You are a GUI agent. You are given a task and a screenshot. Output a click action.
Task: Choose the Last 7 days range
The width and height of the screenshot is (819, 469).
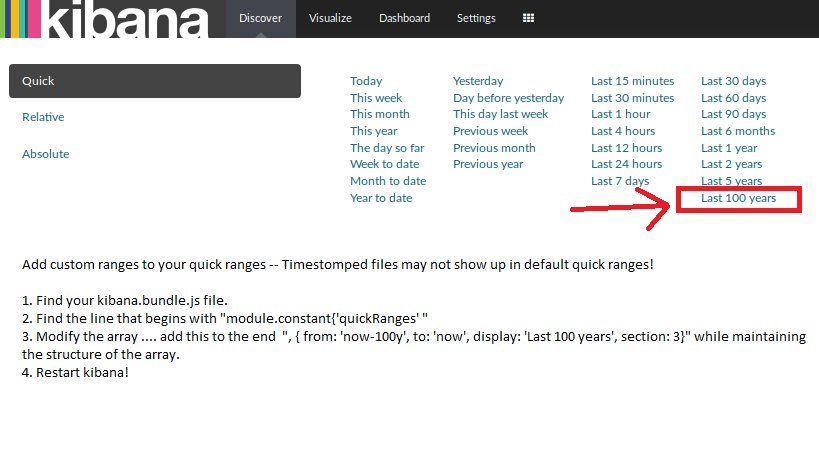tap(620, 181)
